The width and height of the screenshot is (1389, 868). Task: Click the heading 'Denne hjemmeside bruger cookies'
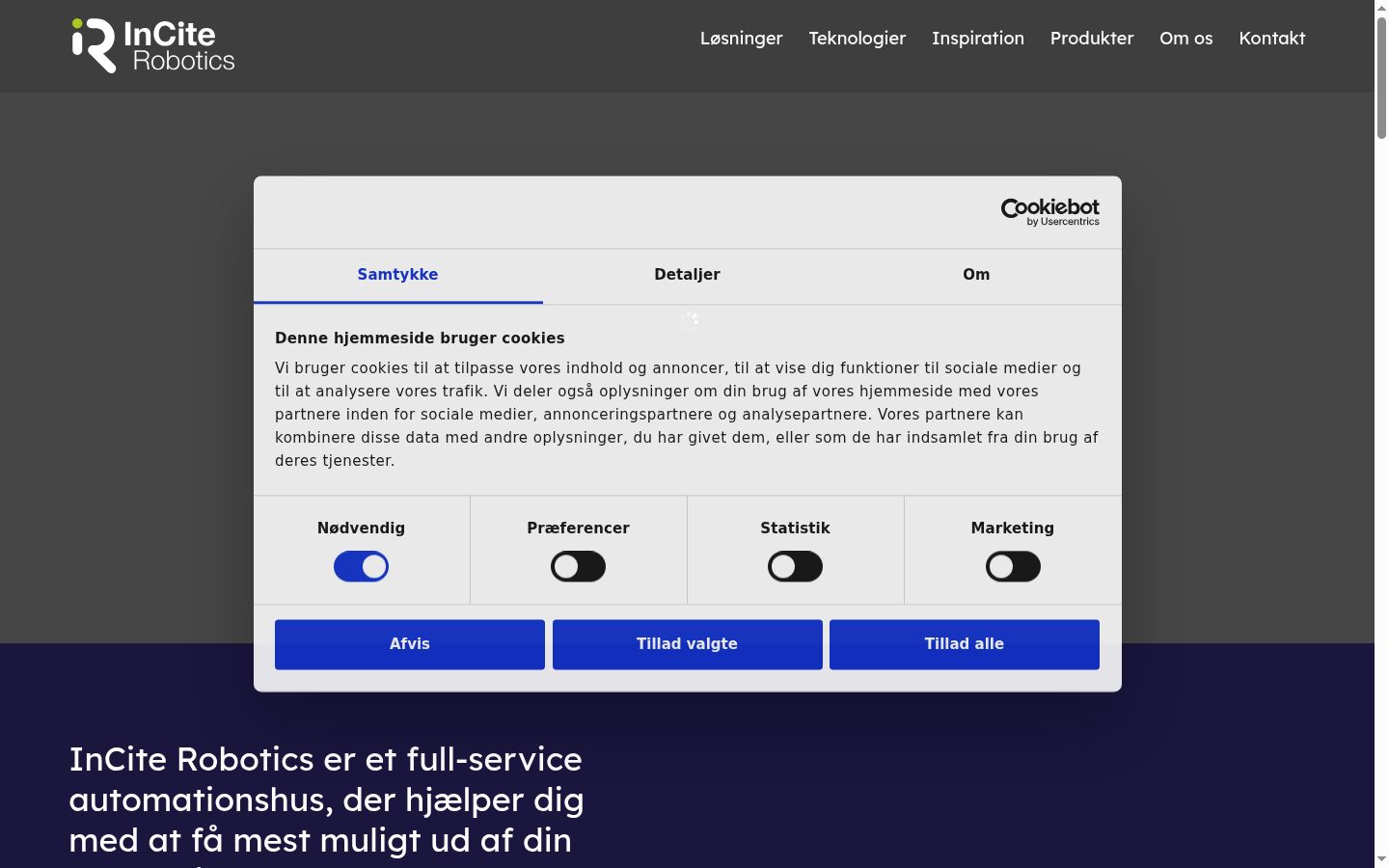click(x=420, y=339)
